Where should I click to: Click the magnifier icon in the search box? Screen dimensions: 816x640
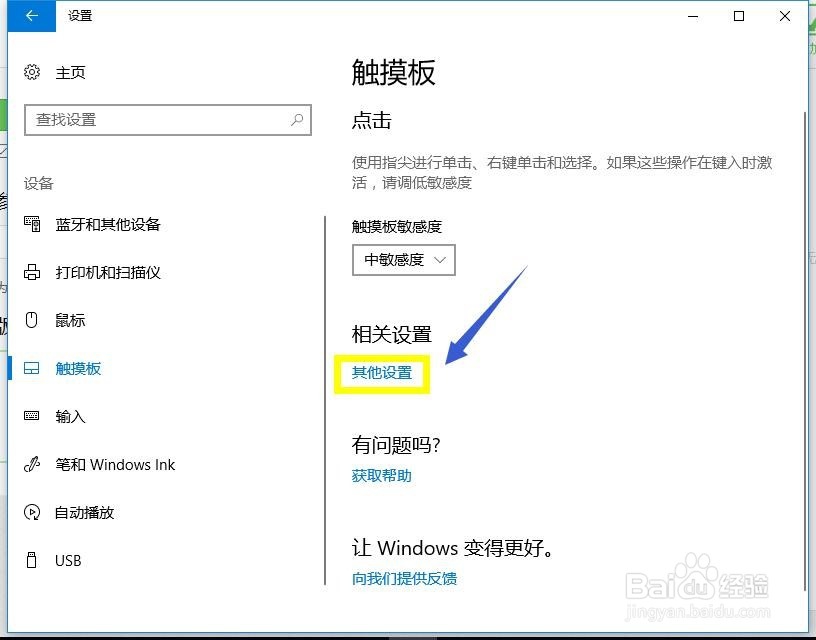click(x=296, y=119)
